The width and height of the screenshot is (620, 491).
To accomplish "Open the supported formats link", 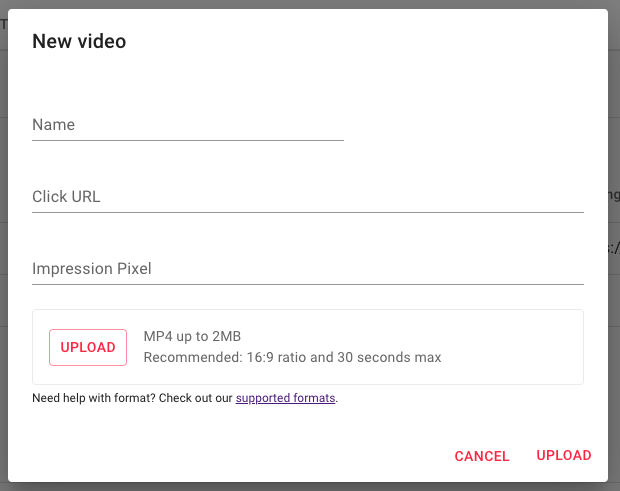I will (286, 399).
